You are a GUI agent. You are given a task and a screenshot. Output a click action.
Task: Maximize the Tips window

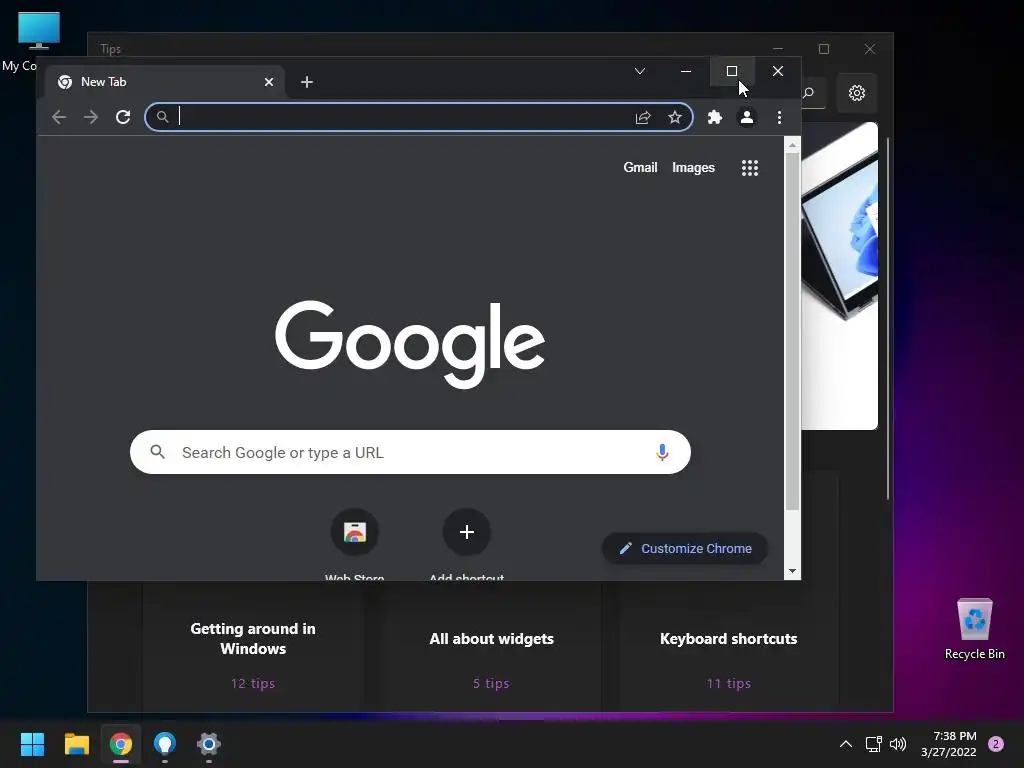(824, 49)
